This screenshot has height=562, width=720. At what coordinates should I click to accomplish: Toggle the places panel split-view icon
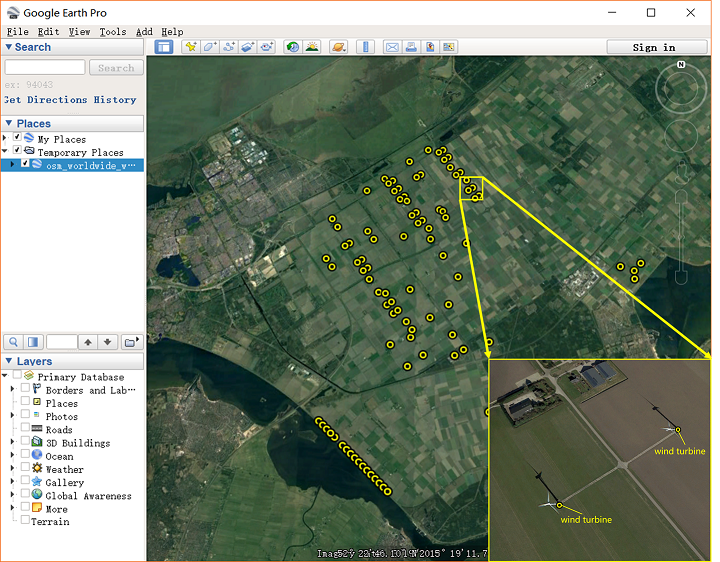click(33, 342)
